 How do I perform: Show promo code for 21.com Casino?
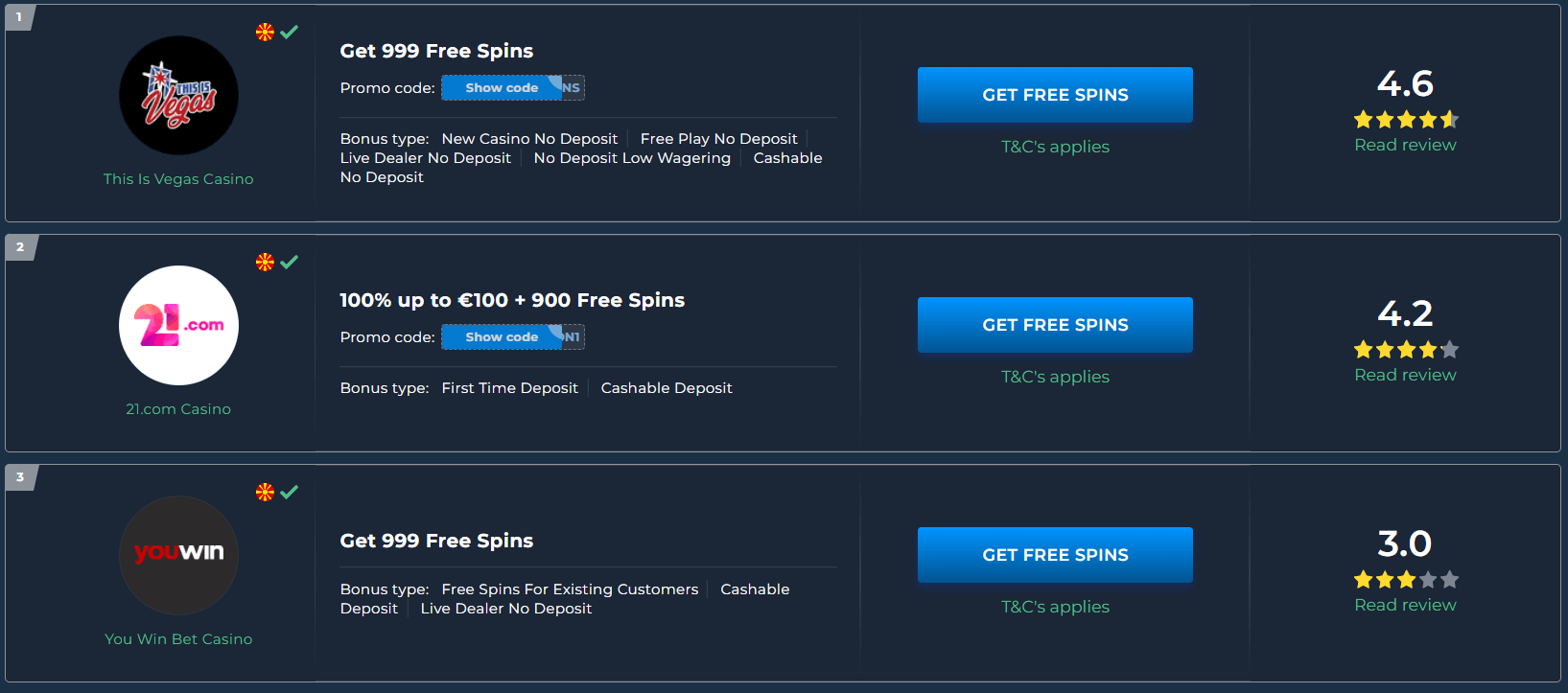(x=512, y=337)
